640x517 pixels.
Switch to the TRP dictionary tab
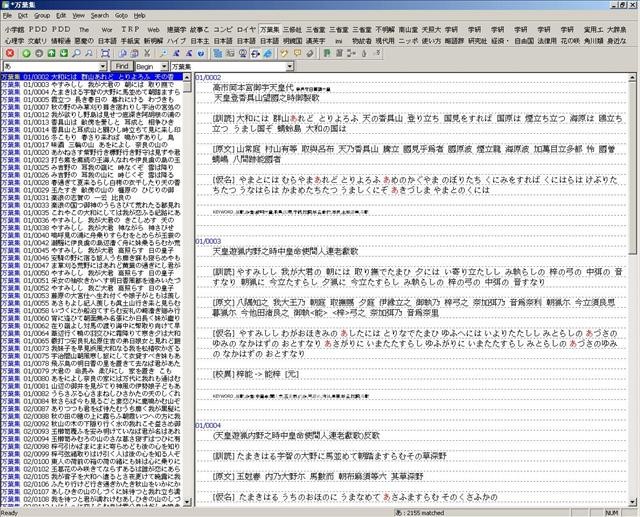coord(130,30)
